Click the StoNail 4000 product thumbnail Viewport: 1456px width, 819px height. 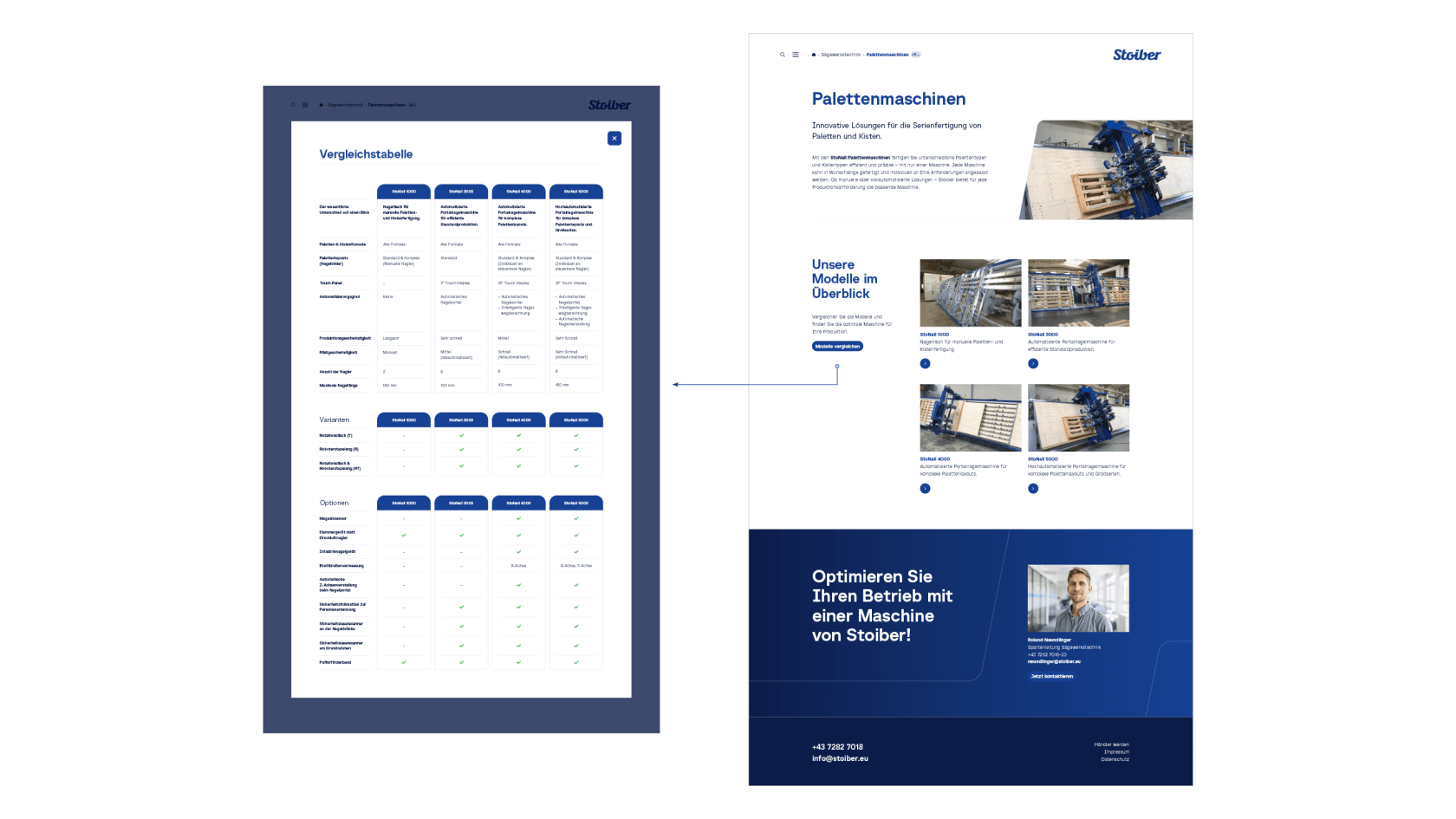pos(971,418)
